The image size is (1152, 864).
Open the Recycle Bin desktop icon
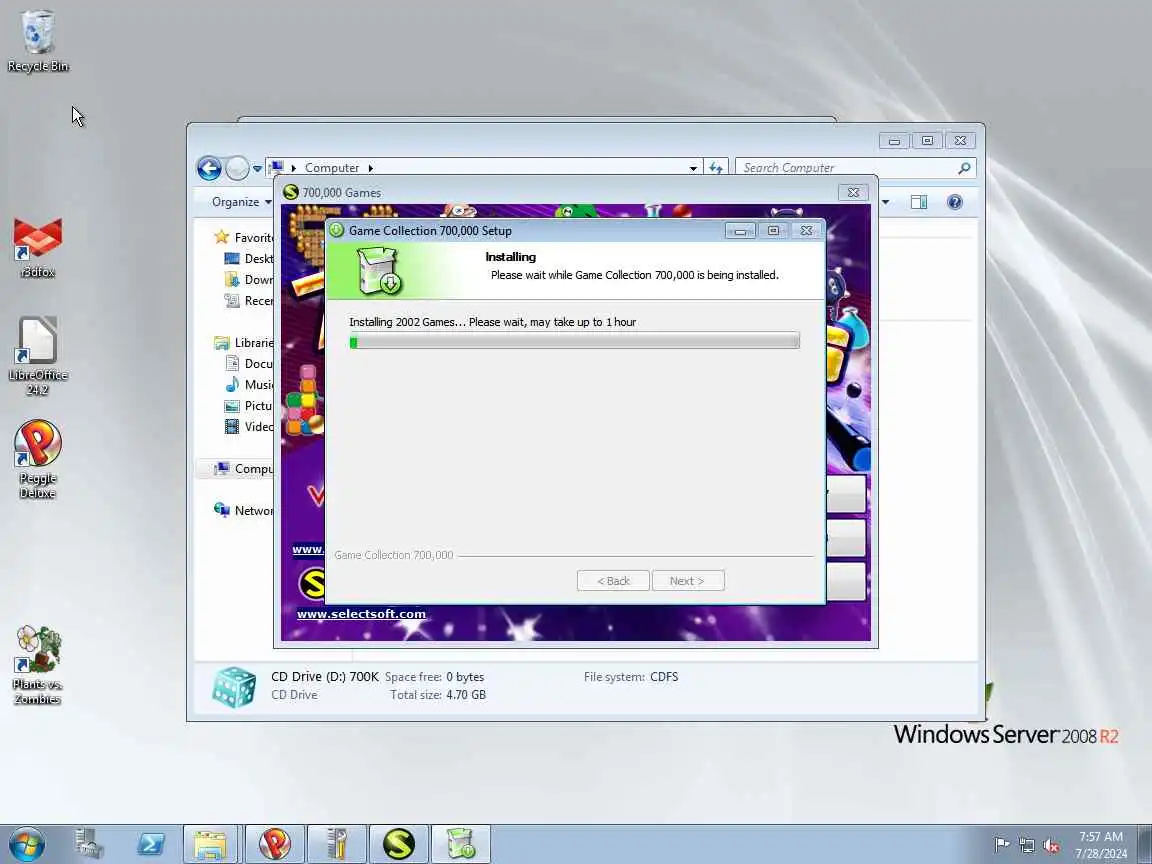37,40
